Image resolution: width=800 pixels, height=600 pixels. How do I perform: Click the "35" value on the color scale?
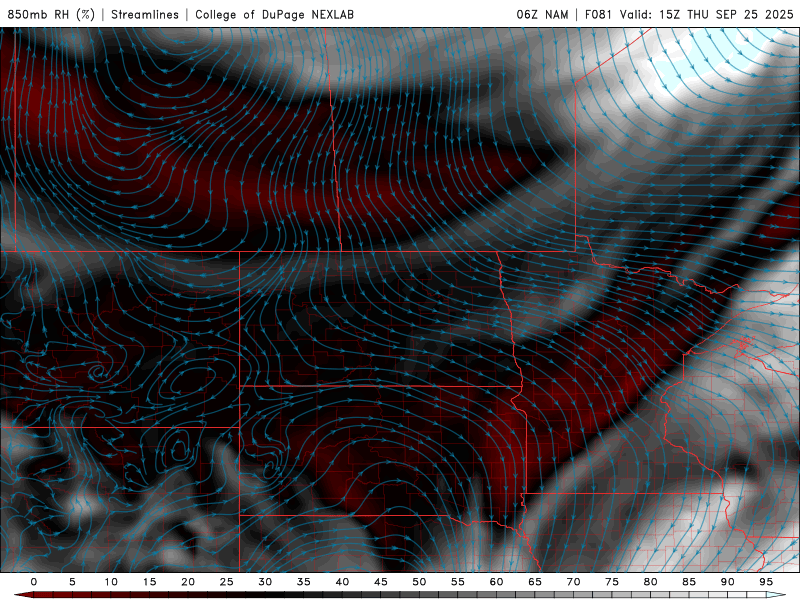[304, 582]
